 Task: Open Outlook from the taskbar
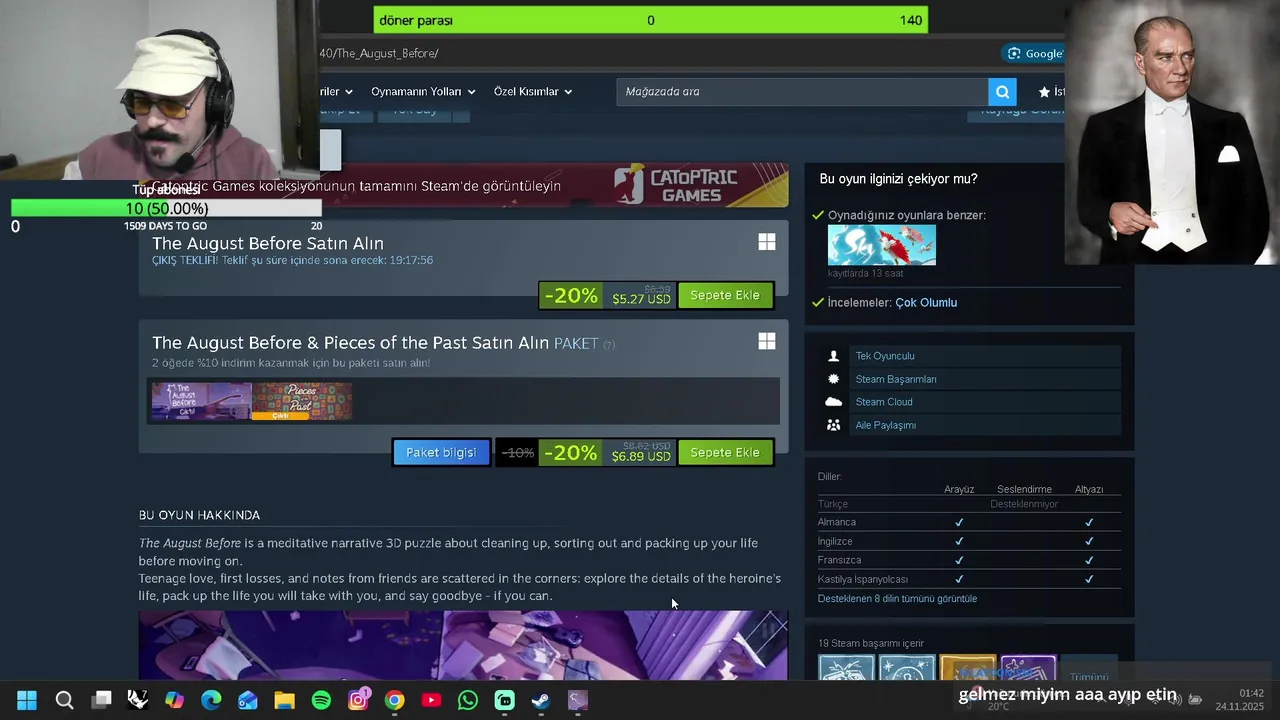tap(248, 701)
